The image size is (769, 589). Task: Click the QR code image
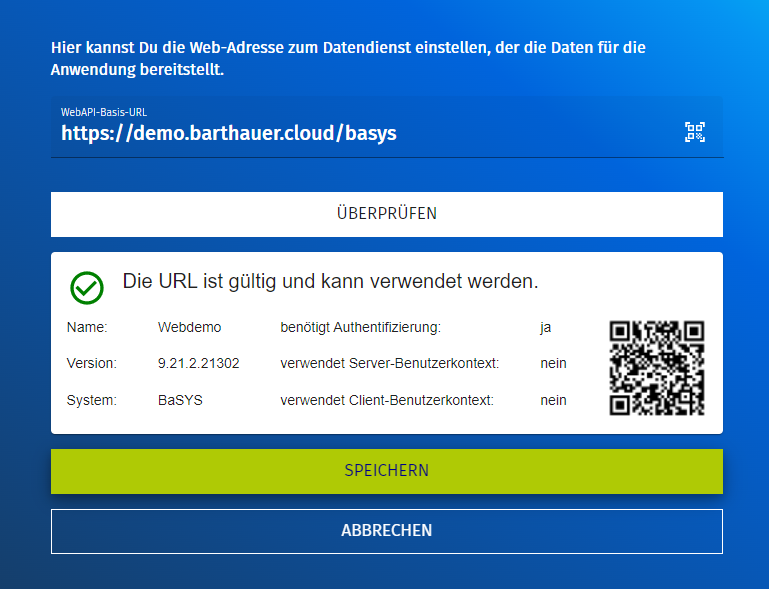(657, 367)
